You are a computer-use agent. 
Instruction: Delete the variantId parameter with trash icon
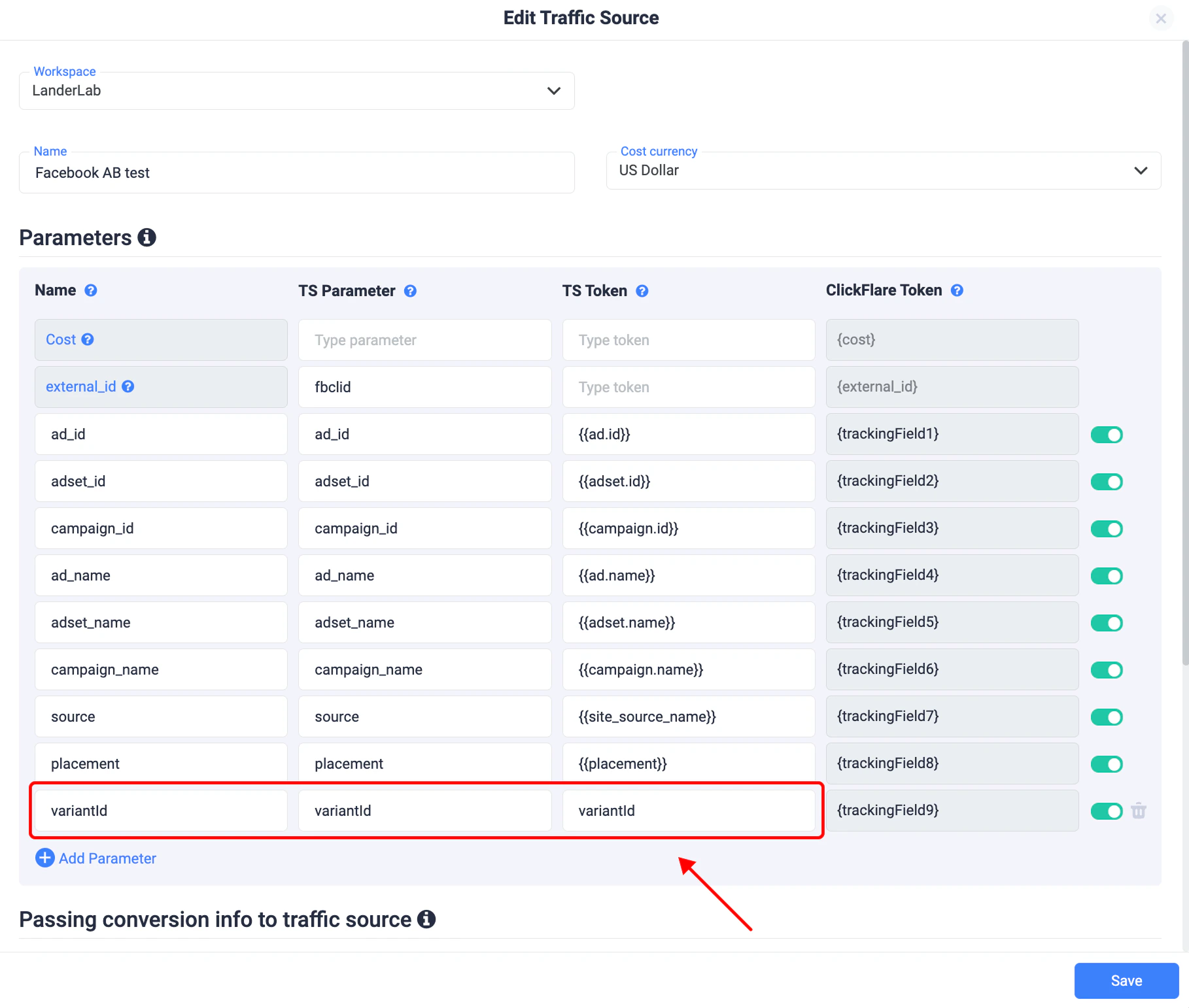click(x=1139, y=811)
